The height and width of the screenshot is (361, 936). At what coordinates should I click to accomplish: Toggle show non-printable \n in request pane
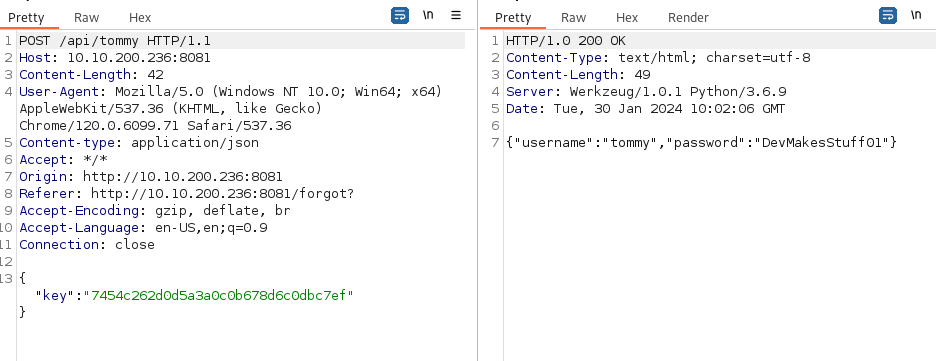click(428, 16)
